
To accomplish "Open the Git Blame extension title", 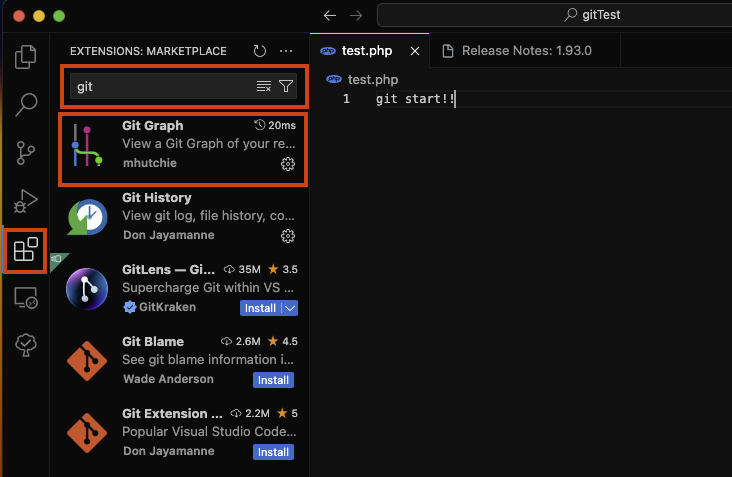I will (153, 341).
